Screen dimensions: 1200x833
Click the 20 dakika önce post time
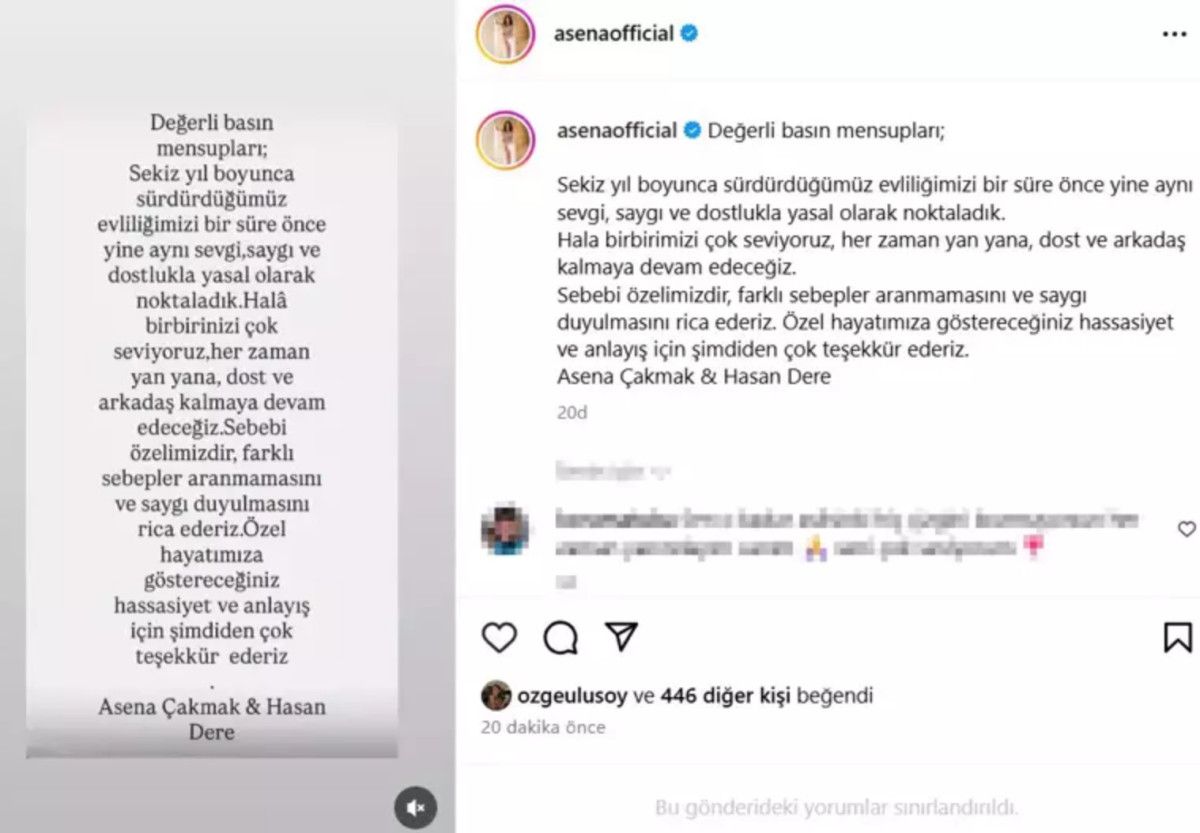point(543,728)
